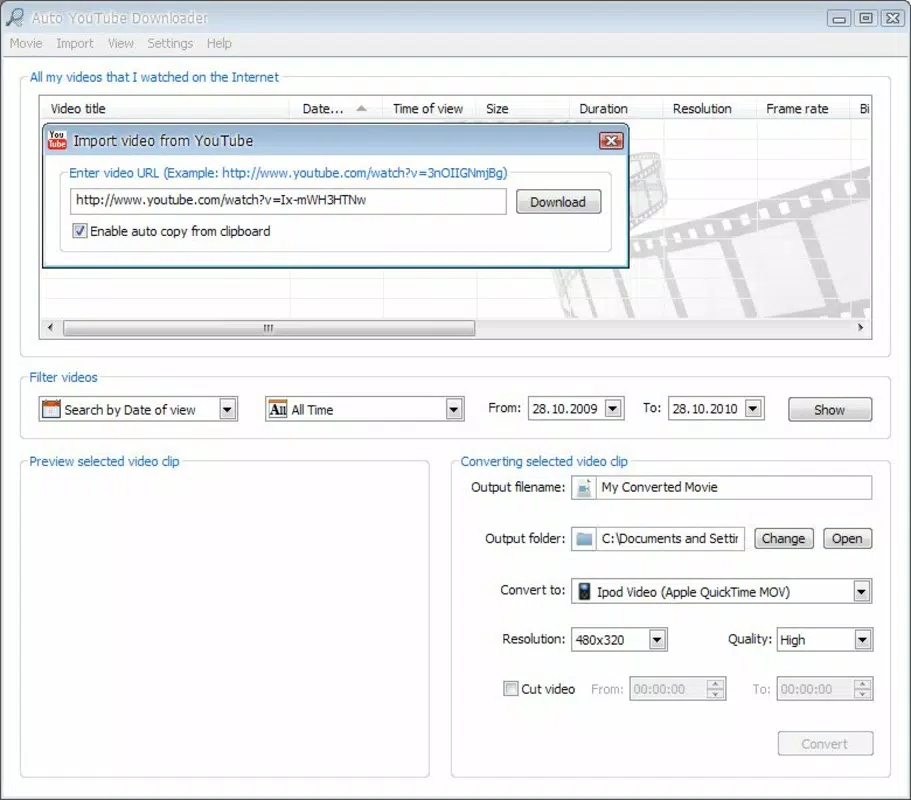
Task: Click the Show button in Filter videos
Action: coord(830,410)
